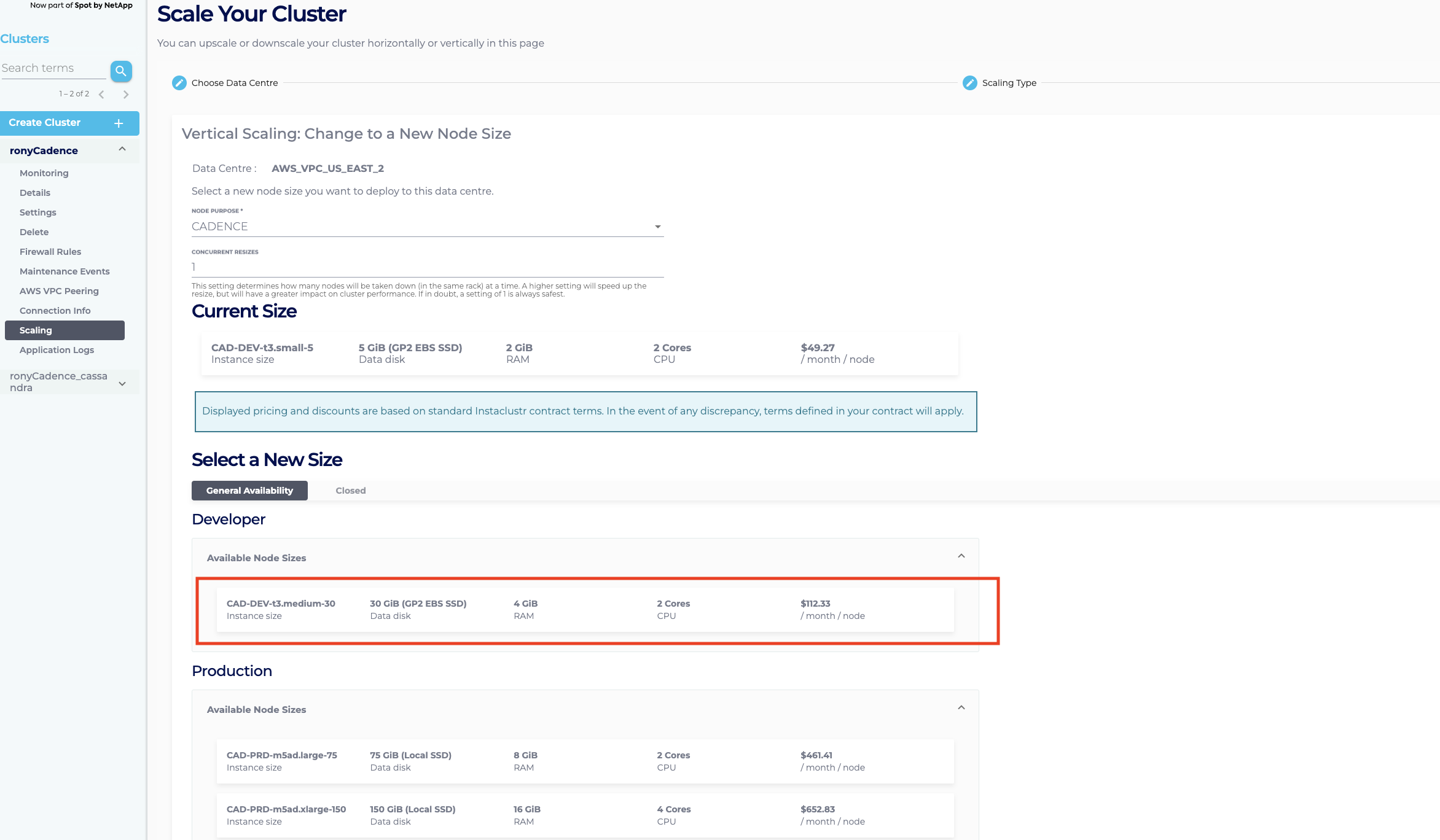
Task: Click the Scaling Type pencil step icon
Action: pos(969,83)
